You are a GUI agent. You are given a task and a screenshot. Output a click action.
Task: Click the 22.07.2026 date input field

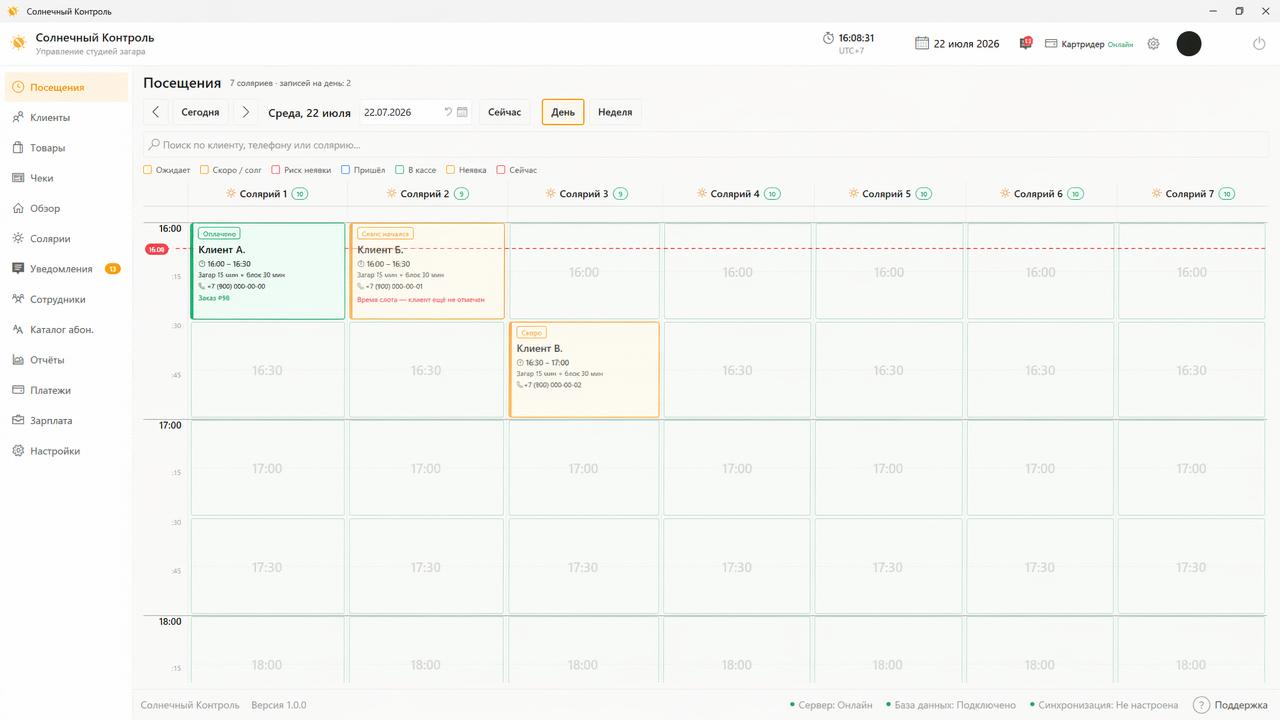coord(415,112)
